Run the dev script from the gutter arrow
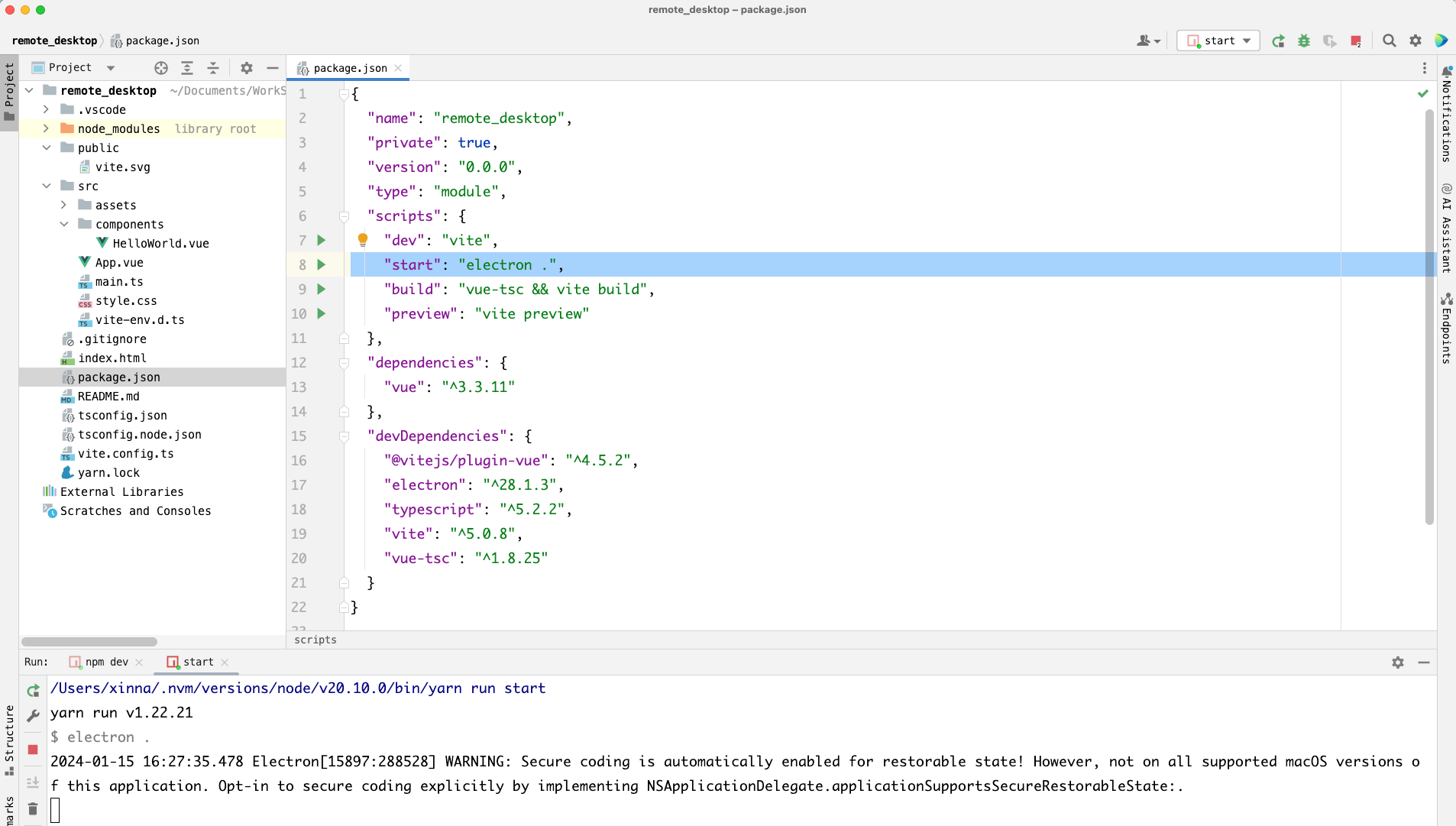Viewport: 1456px width, 826px height. 322,240
